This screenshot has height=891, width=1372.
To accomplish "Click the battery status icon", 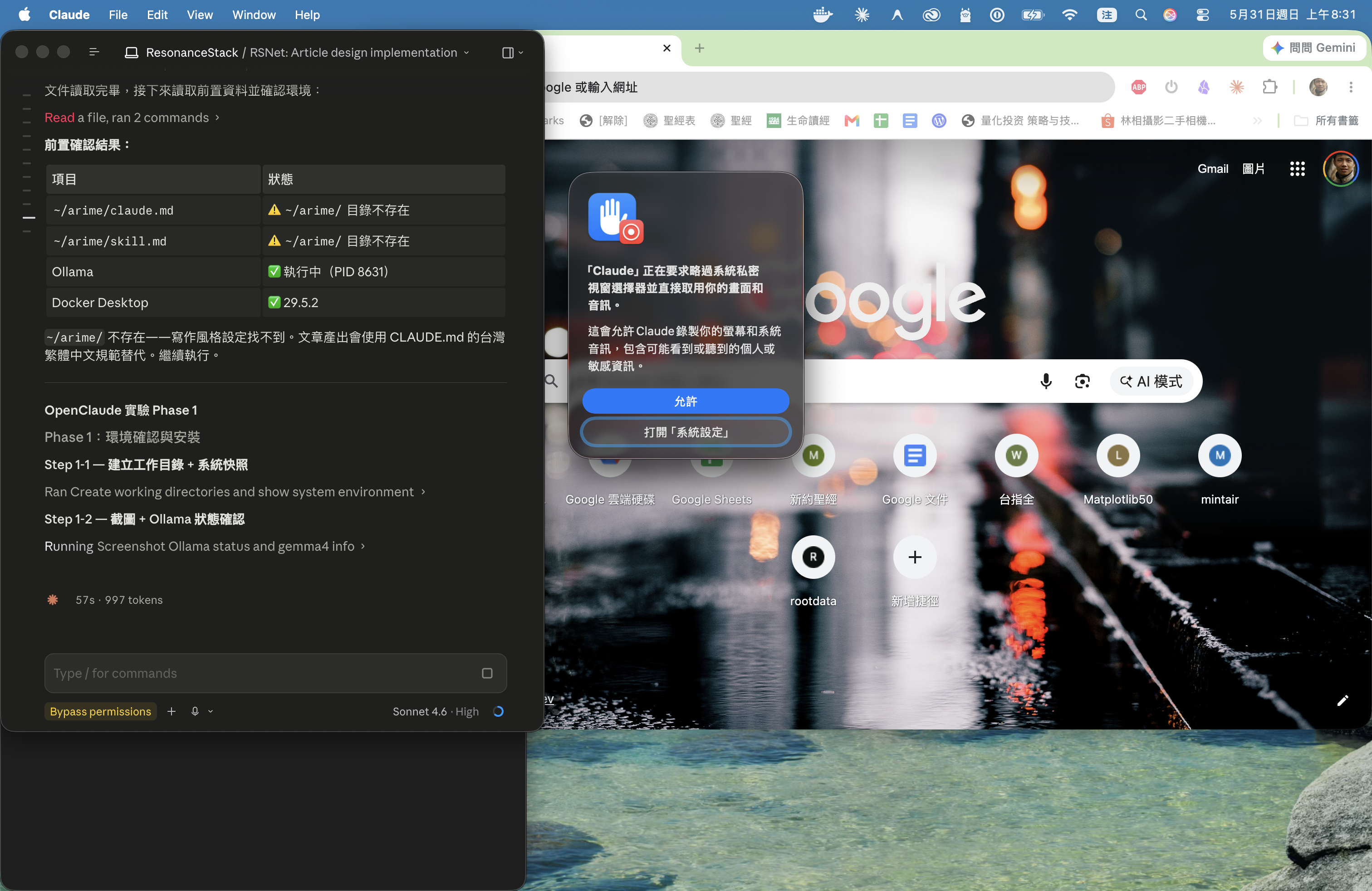I will tap(1033, 15).
